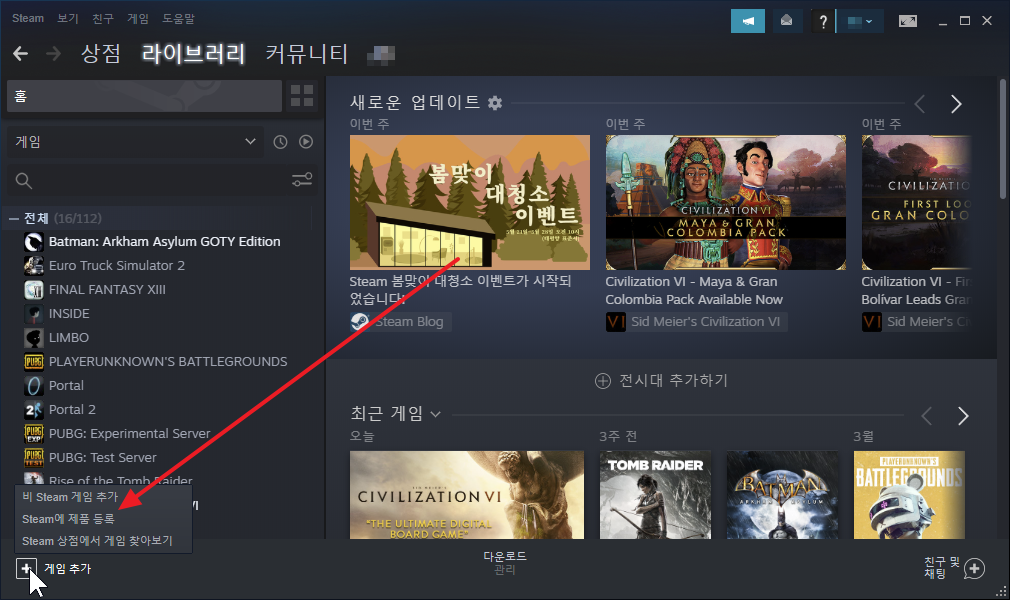The image size is (1010, 600).
Task: Click the Steam Blog logo icon
Action: [x=359, y=322]
